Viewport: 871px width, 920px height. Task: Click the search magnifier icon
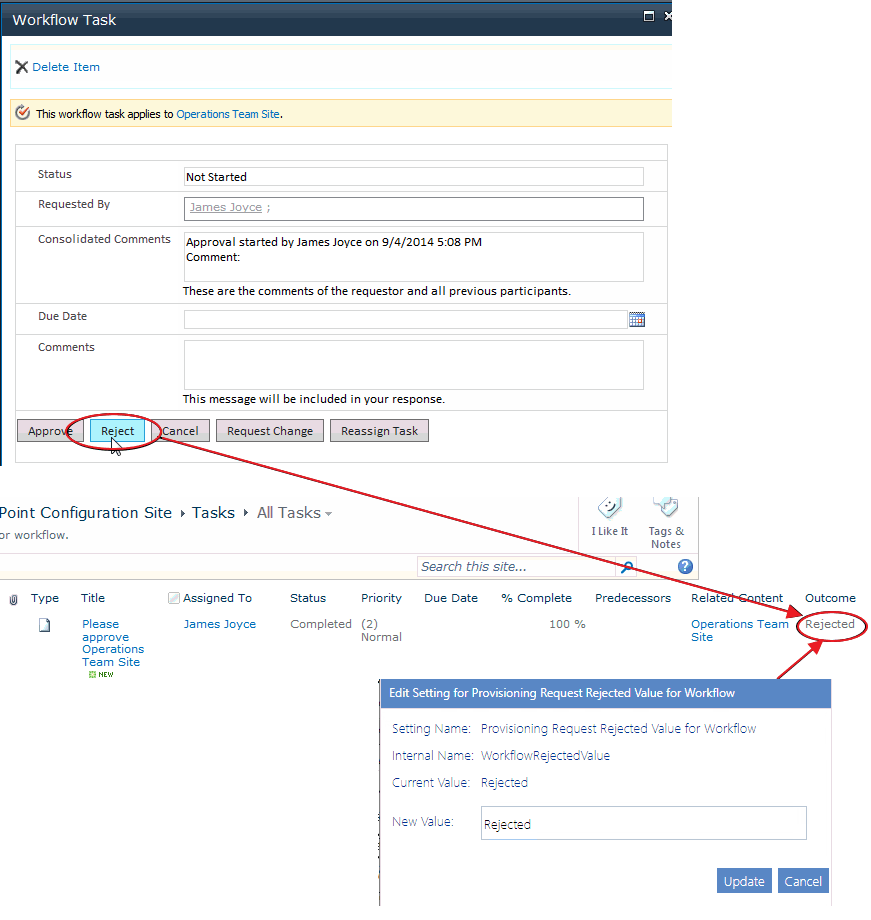click(x=627, y=566)
